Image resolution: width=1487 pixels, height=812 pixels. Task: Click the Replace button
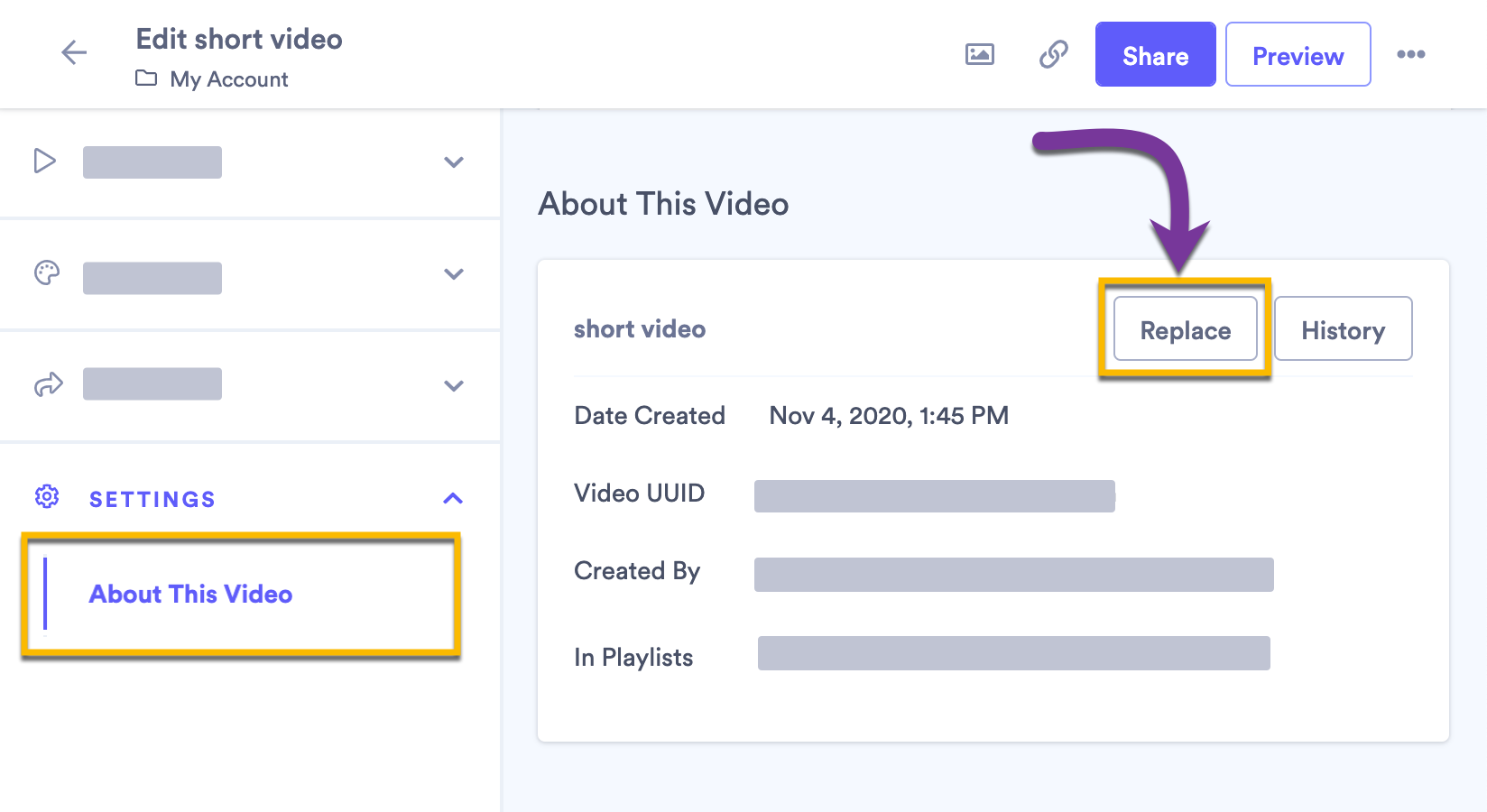(x=1186, y=329)
